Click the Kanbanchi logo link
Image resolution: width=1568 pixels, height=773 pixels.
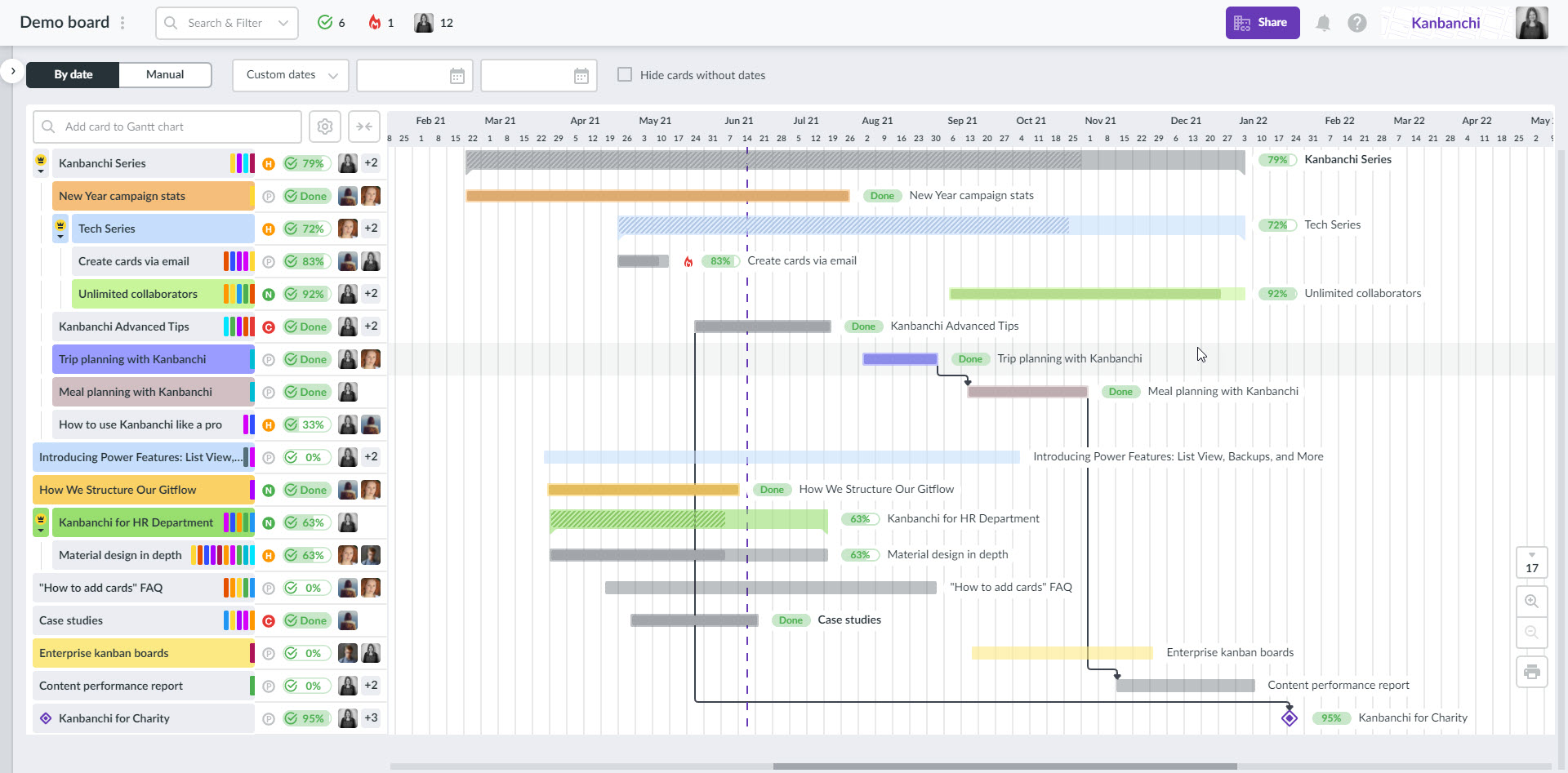[x=1445, y=23]
